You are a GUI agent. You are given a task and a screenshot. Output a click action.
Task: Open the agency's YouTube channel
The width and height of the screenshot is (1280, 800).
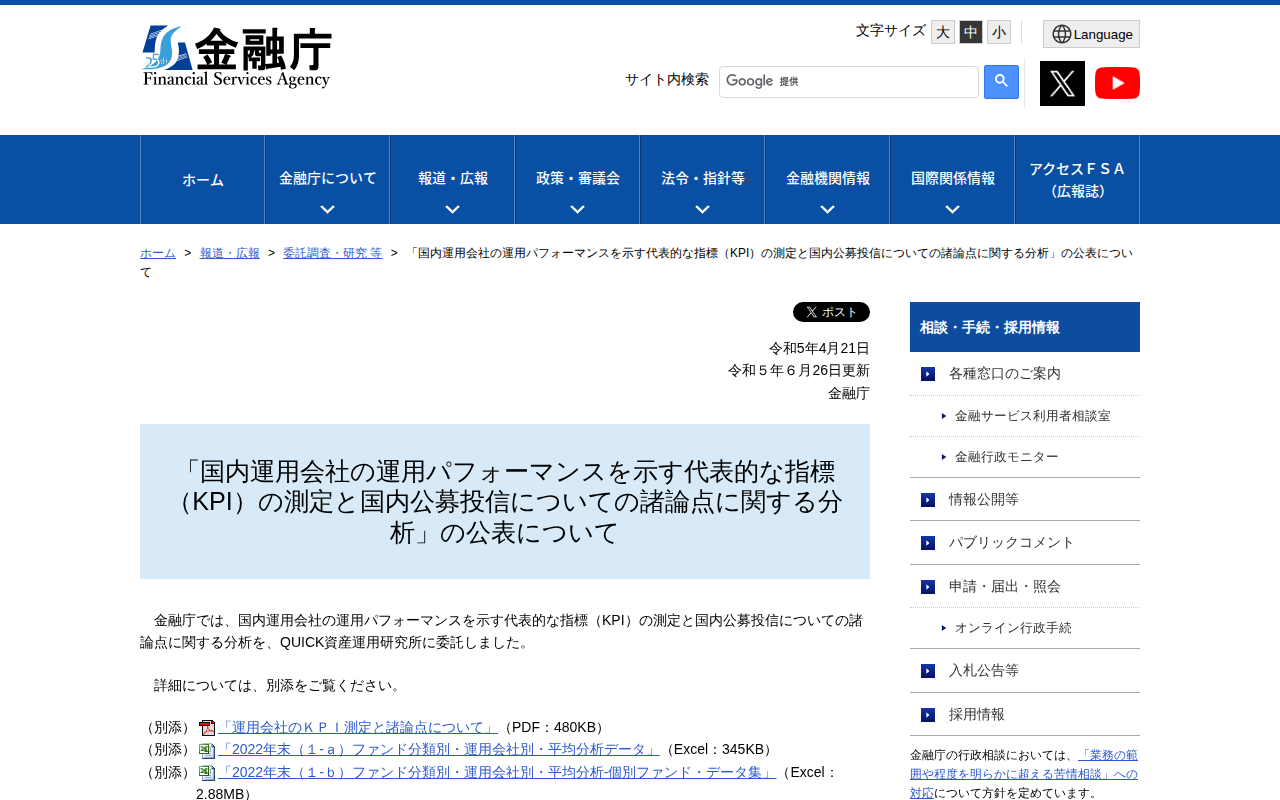tap(1117, 82)
